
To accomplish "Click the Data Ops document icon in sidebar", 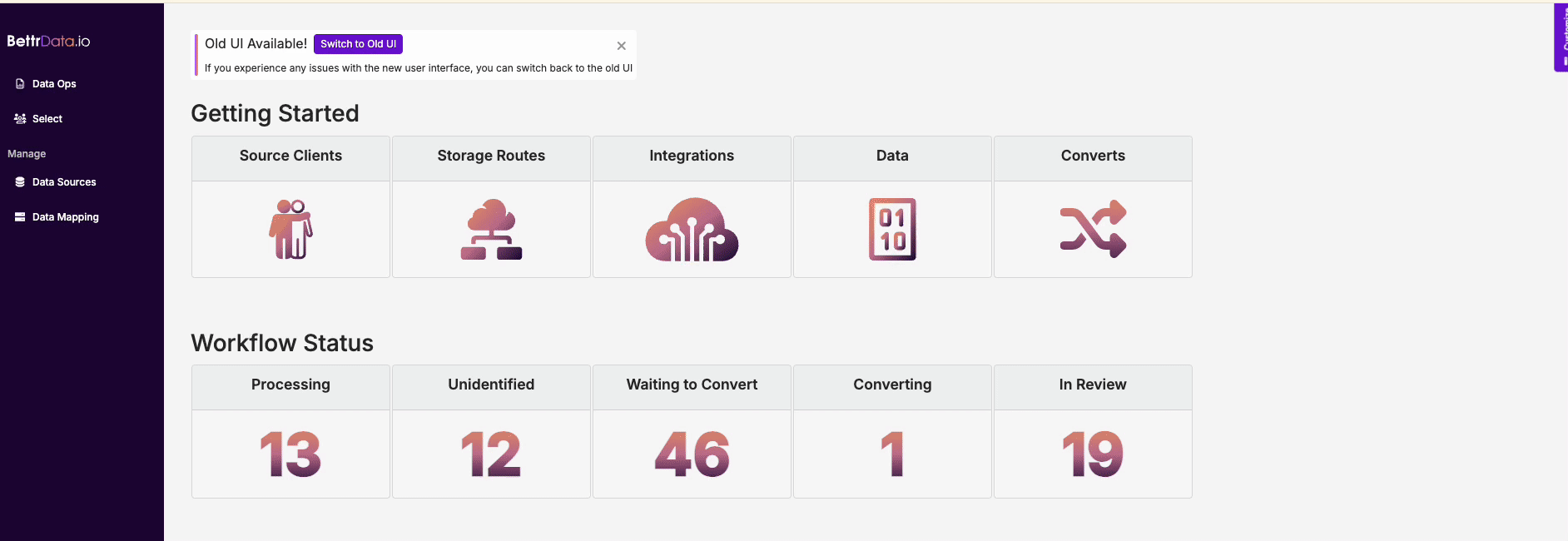I will [20, 84].
